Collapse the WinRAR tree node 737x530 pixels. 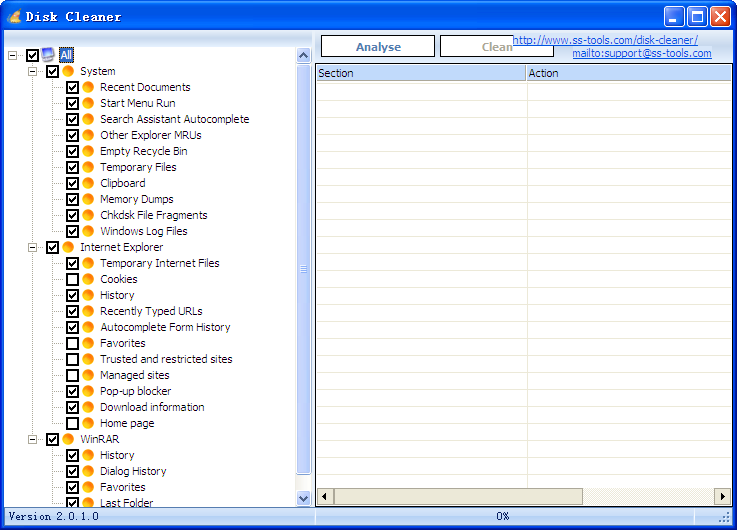(33, 439)
